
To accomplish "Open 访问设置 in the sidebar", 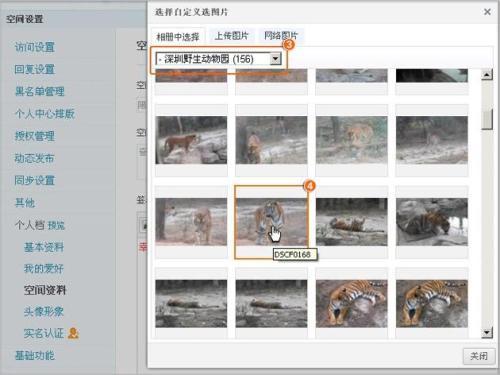I will click(x=35, y=47).
